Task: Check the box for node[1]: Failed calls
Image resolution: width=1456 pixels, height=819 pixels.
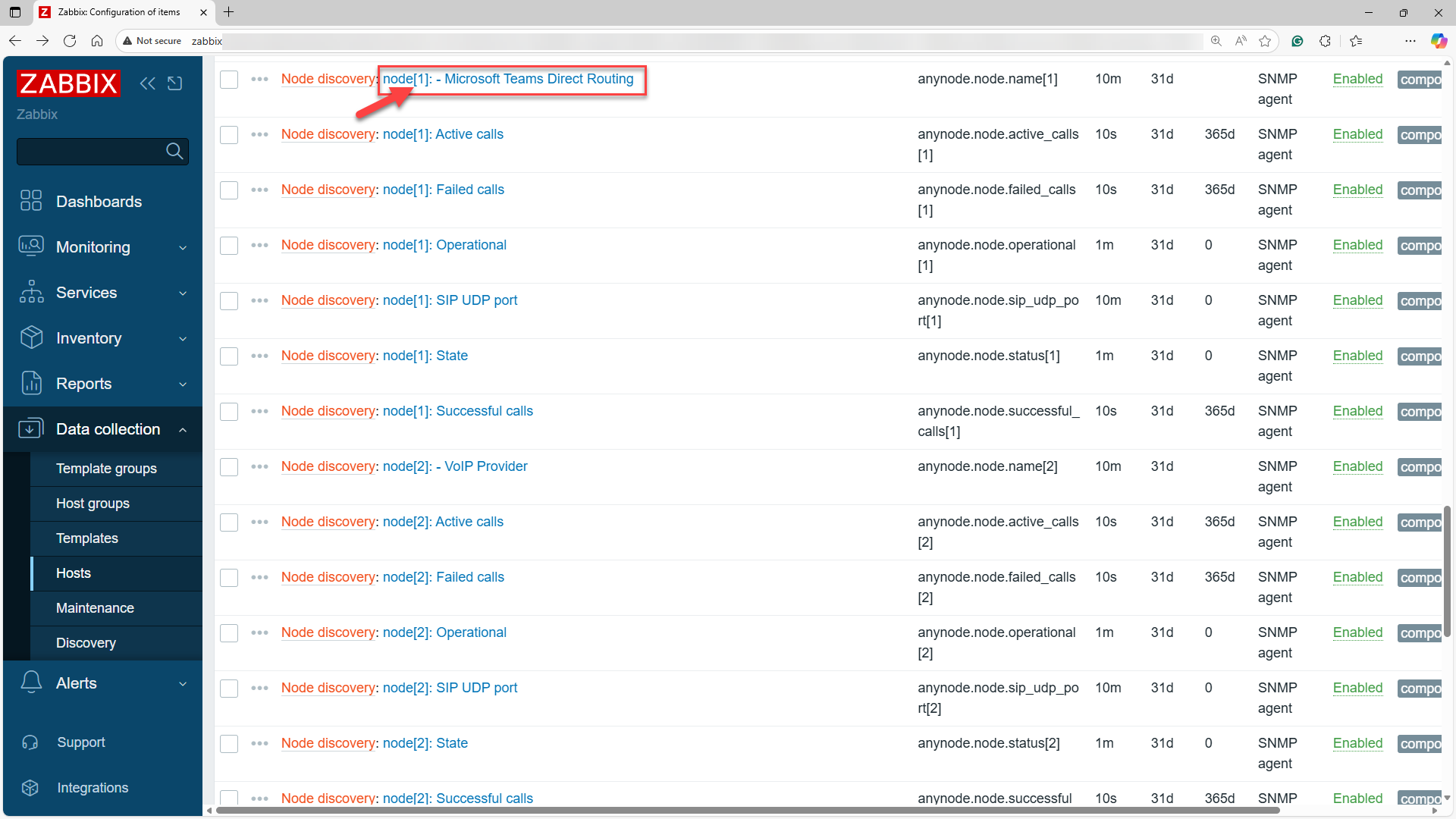Action: pos(229,190)
